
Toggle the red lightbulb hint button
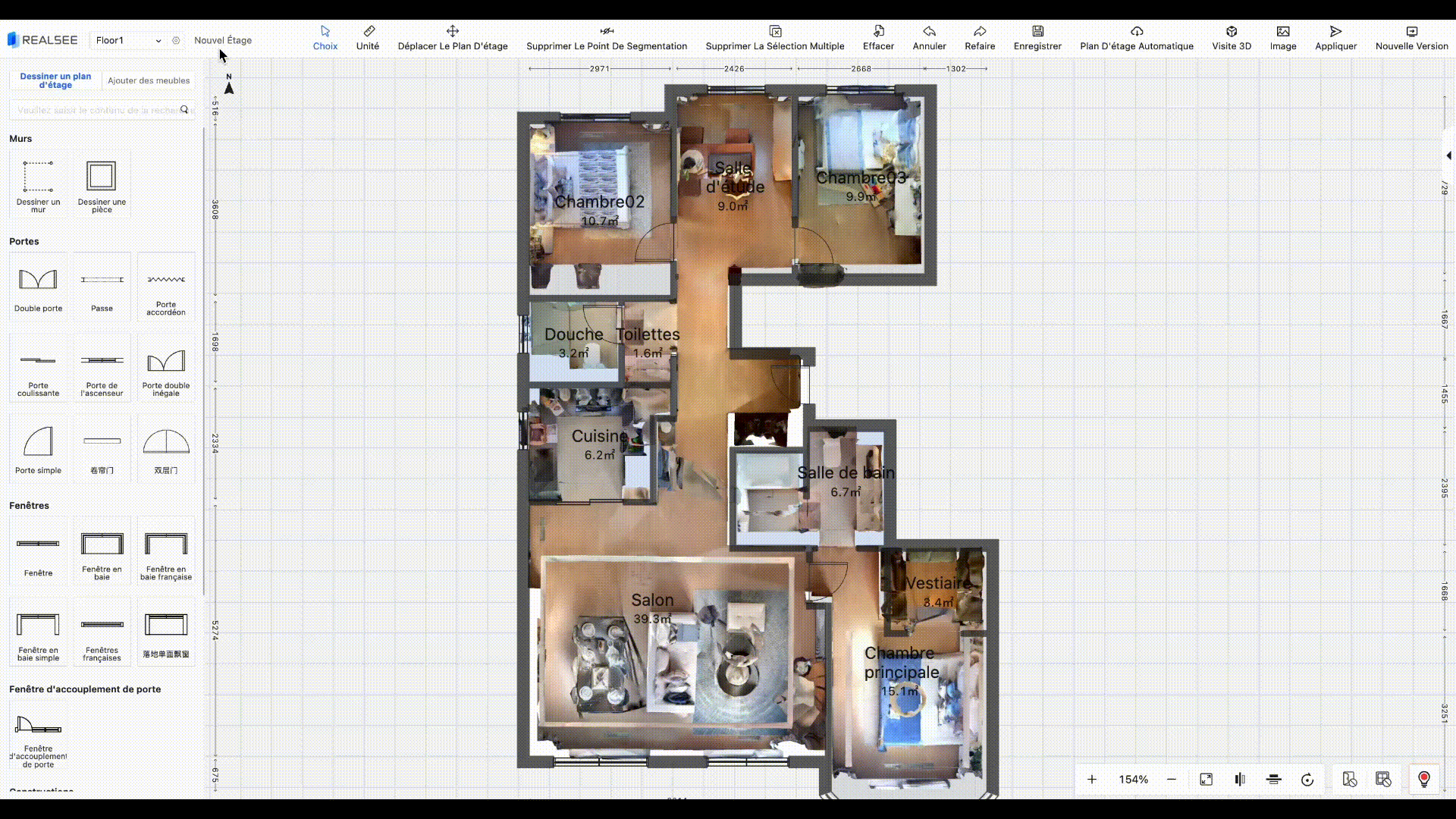[1423, 780]
